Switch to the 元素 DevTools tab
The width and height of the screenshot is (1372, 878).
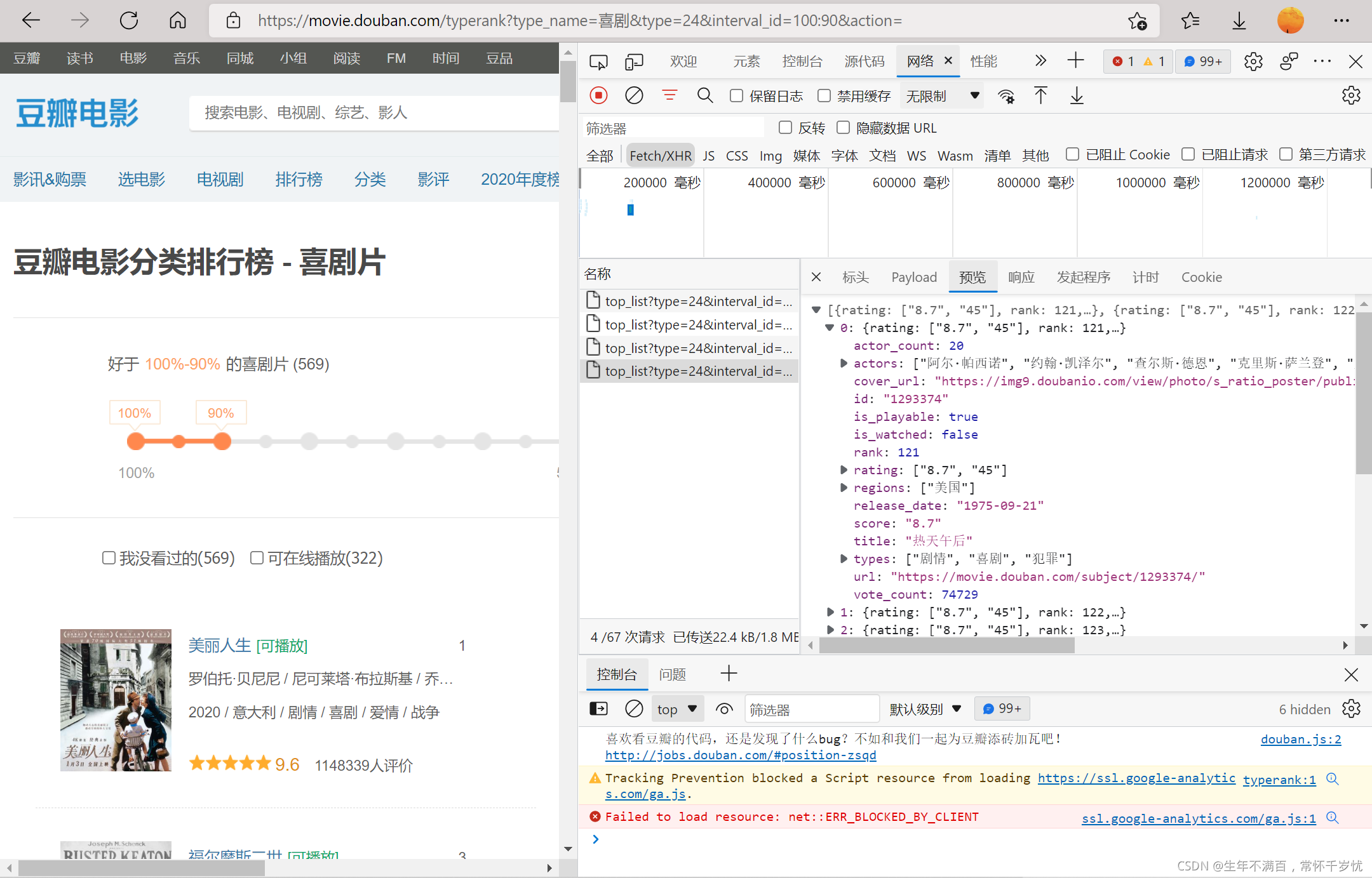[x=746, y=62]
